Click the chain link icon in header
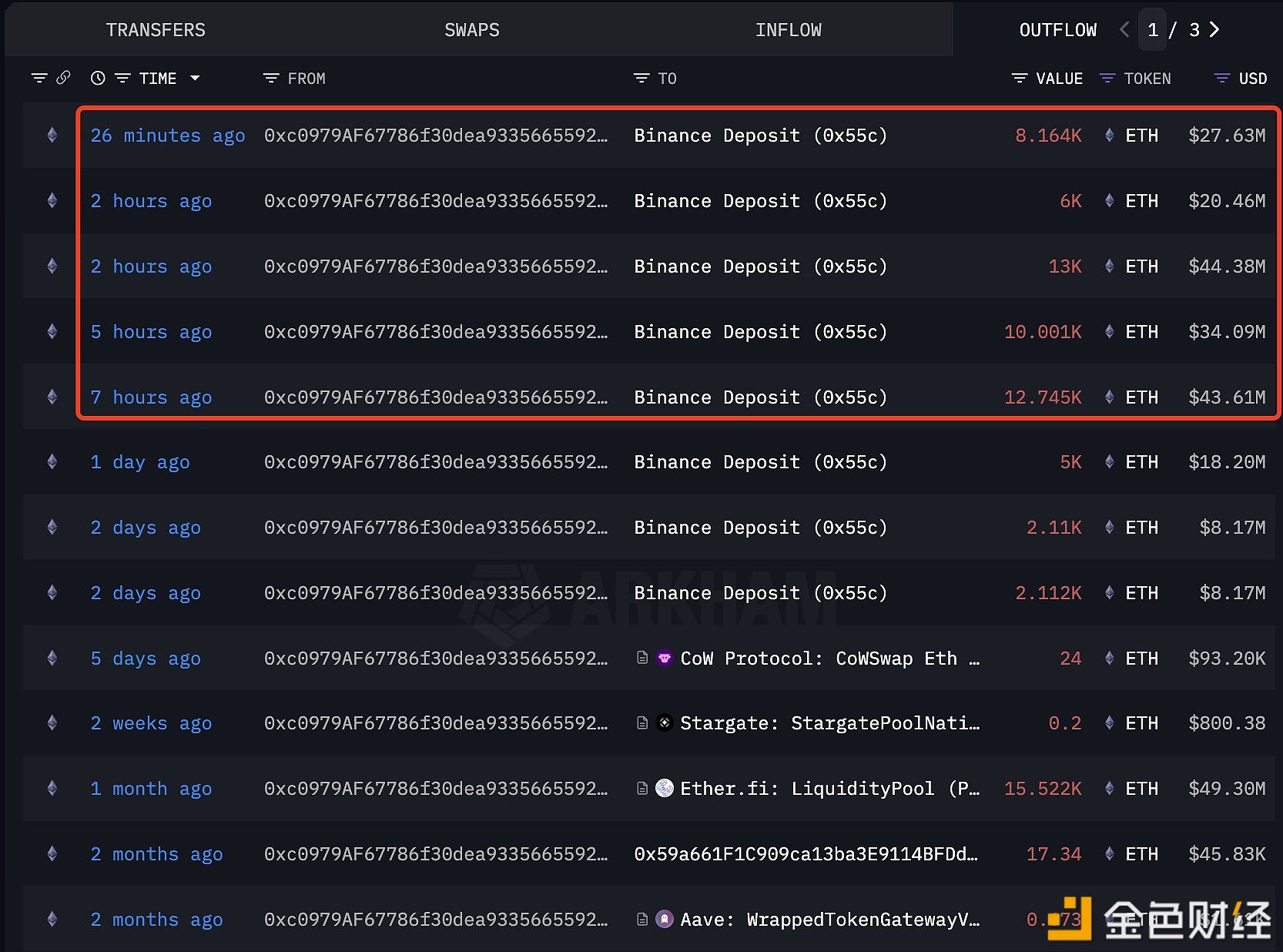 [x=63, y=77]
